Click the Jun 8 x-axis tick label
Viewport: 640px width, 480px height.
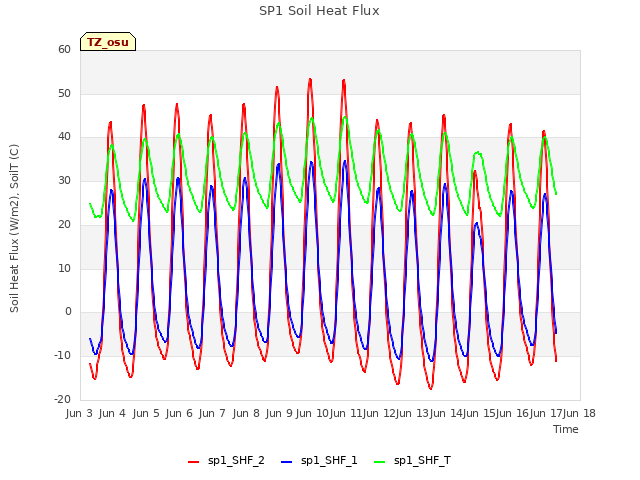pyautogui.click(x=246, y=413)
